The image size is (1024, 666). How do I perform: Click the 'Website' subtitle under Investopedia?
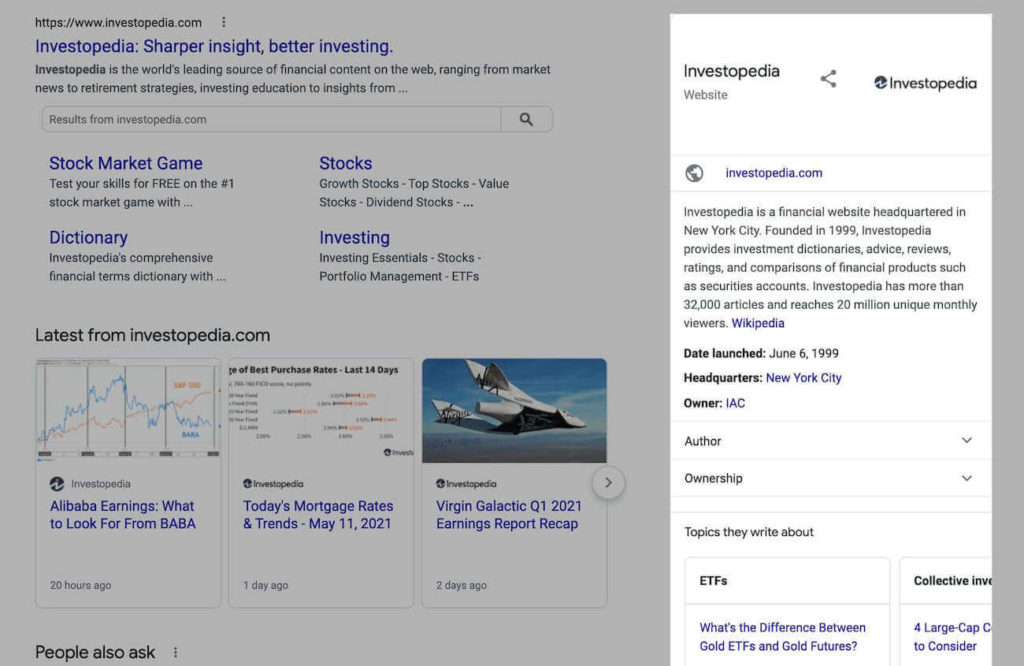(705, 95)
